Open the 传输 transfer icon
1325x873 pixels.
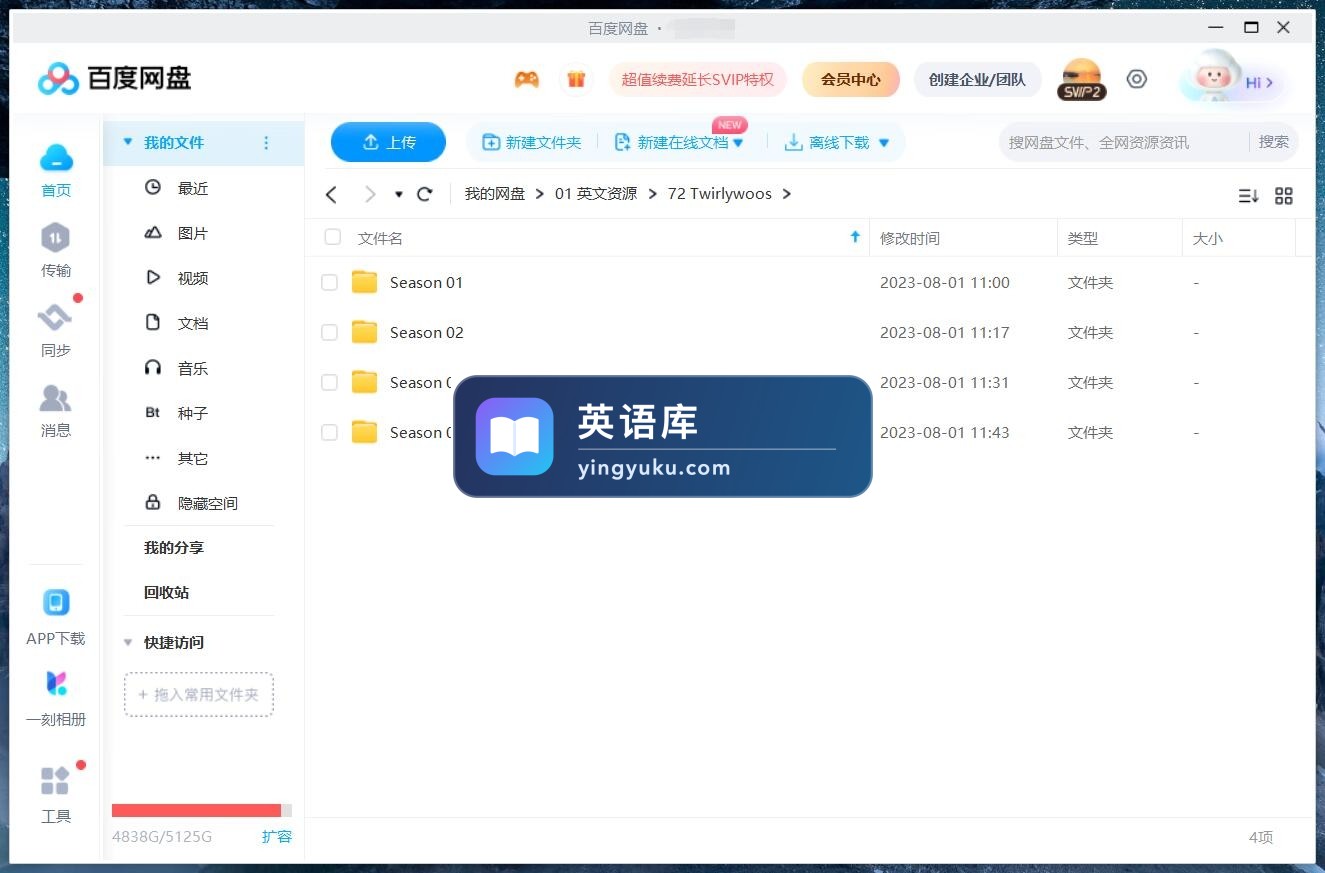55,238
